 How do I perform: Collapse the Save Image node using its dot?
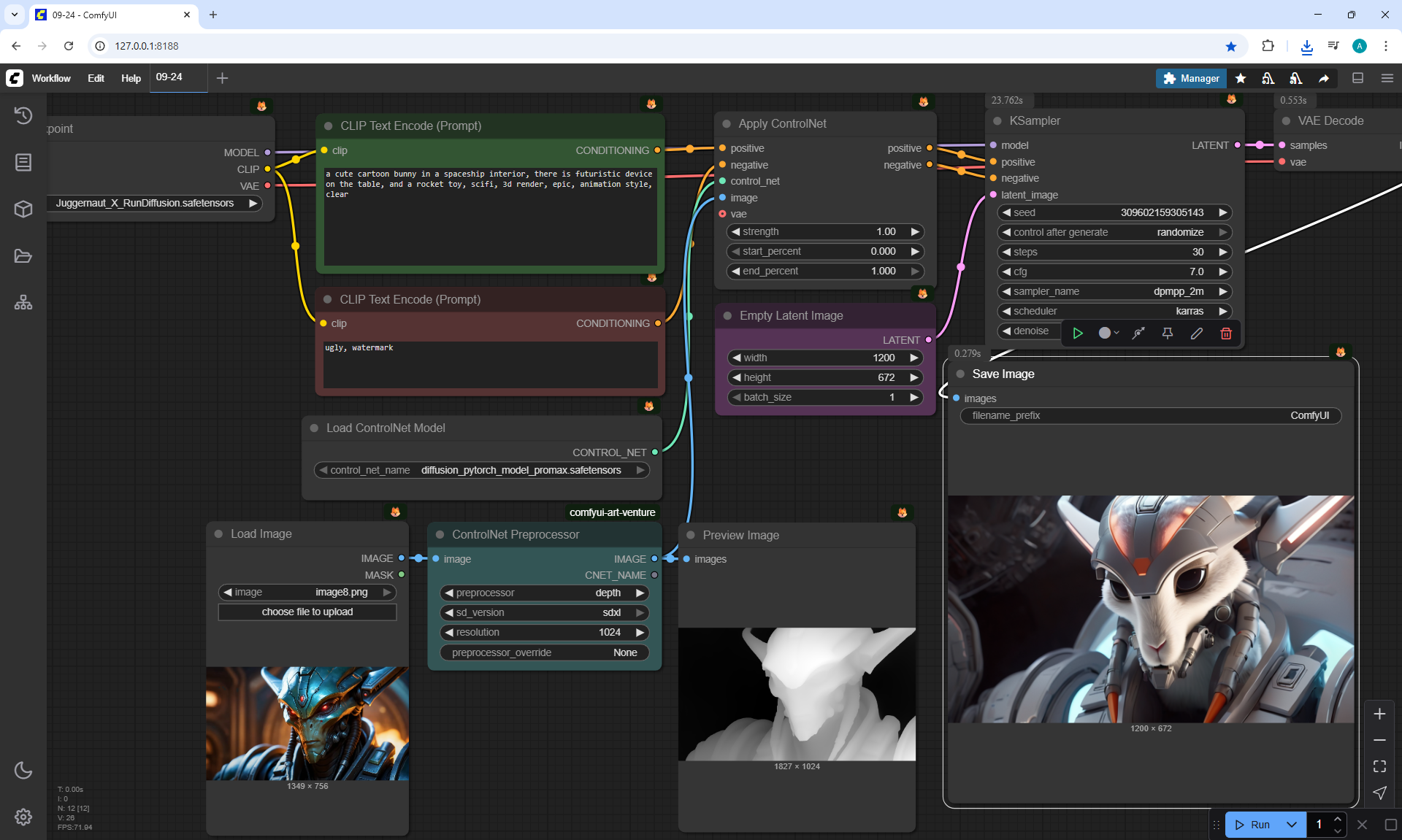(961, 374)
